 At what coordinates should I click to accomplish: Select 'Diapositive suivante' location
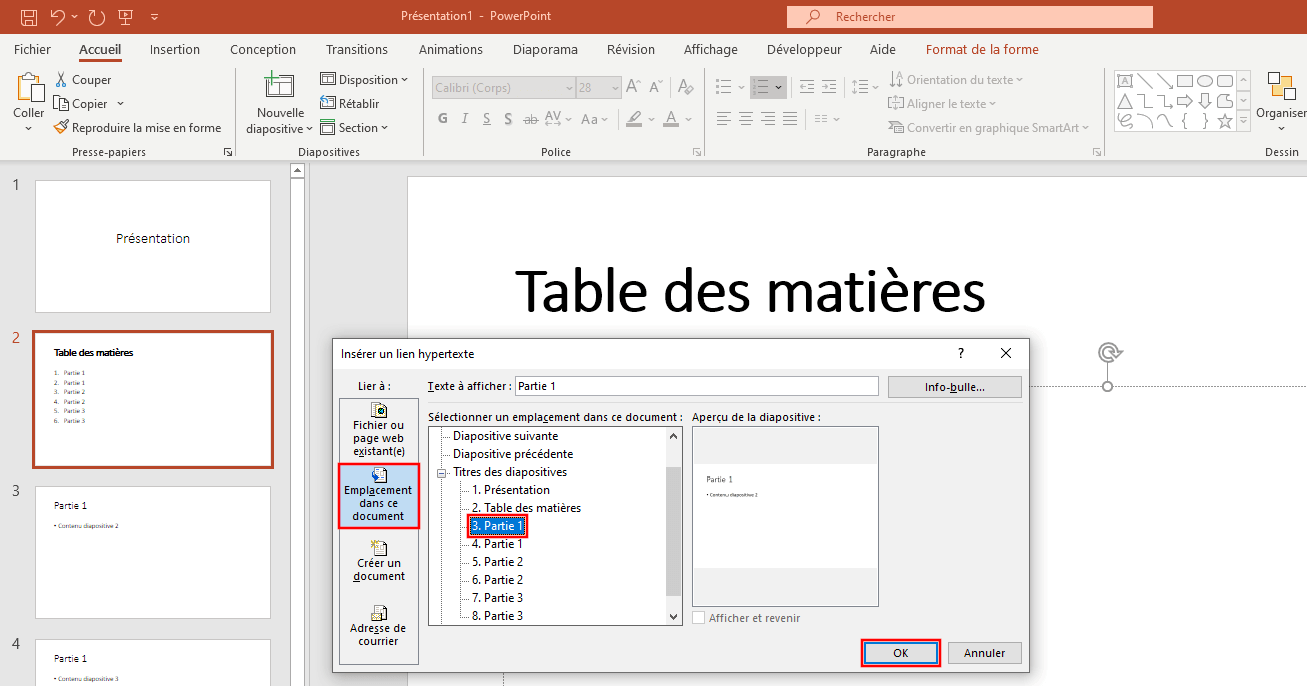coord(505,436)
